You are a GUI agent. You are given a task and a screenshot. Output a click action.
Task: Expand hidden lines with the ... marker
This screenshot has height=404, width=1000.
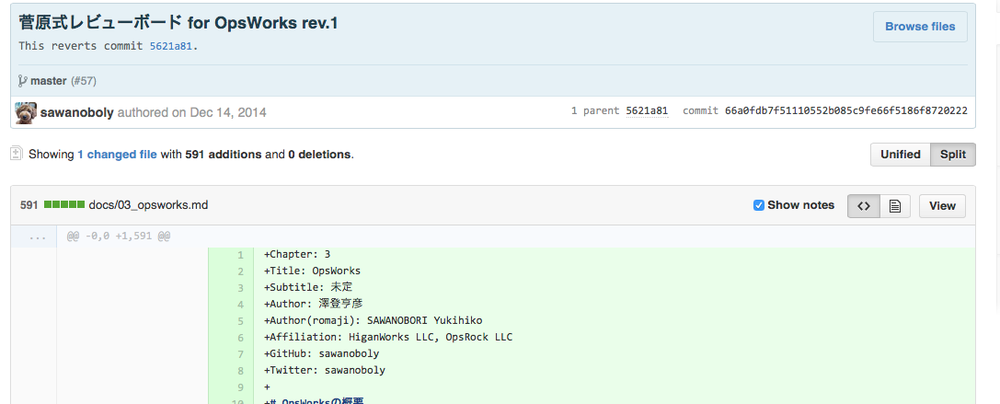[x=38, y=237]
